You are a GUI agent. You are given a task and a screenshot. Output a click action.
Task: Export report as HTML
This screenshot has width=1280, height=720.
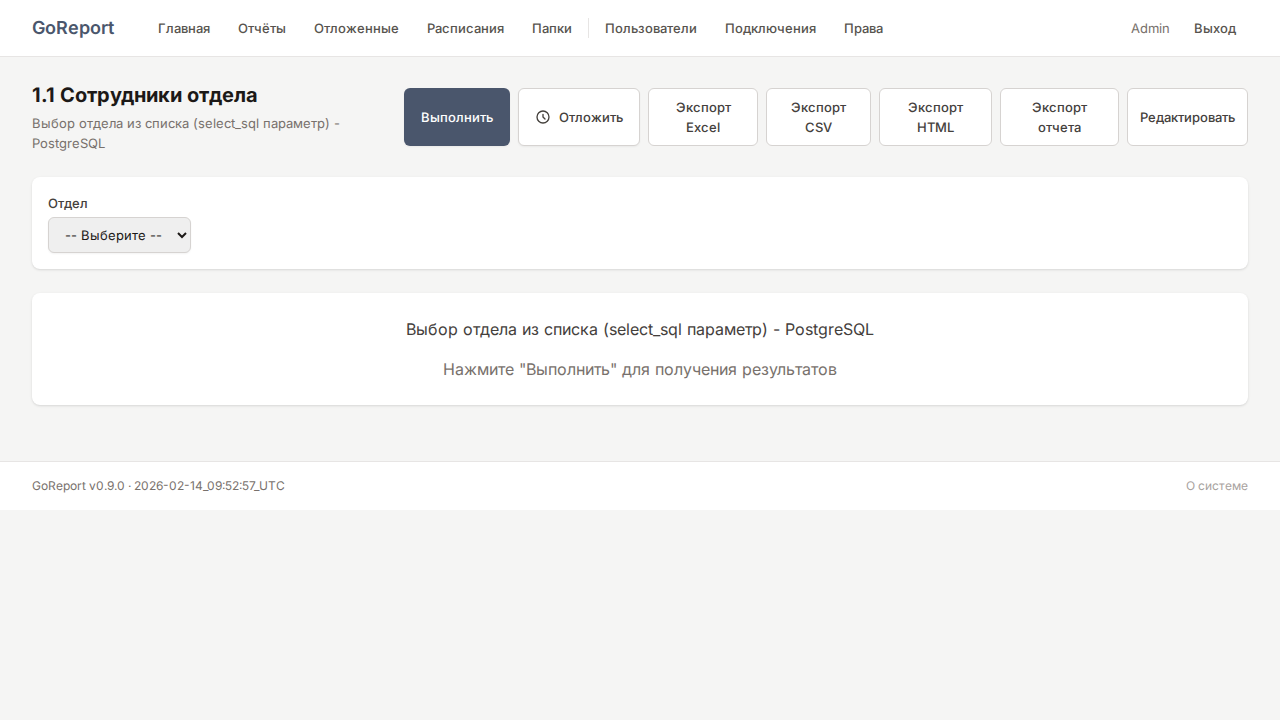point(935,117)
